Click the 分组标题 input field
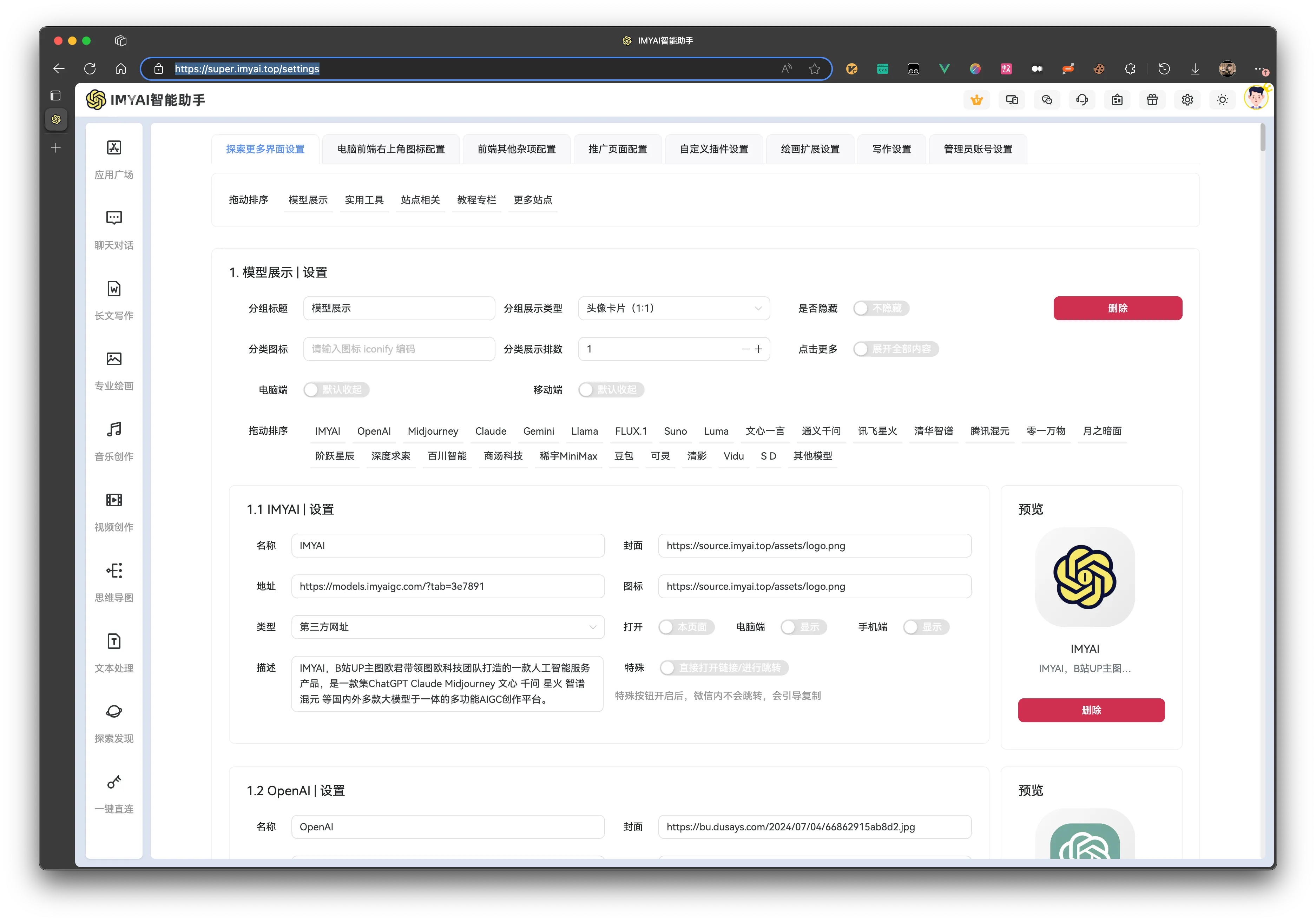Screen dimensions: 1316x922 click(x=399, y=308)
